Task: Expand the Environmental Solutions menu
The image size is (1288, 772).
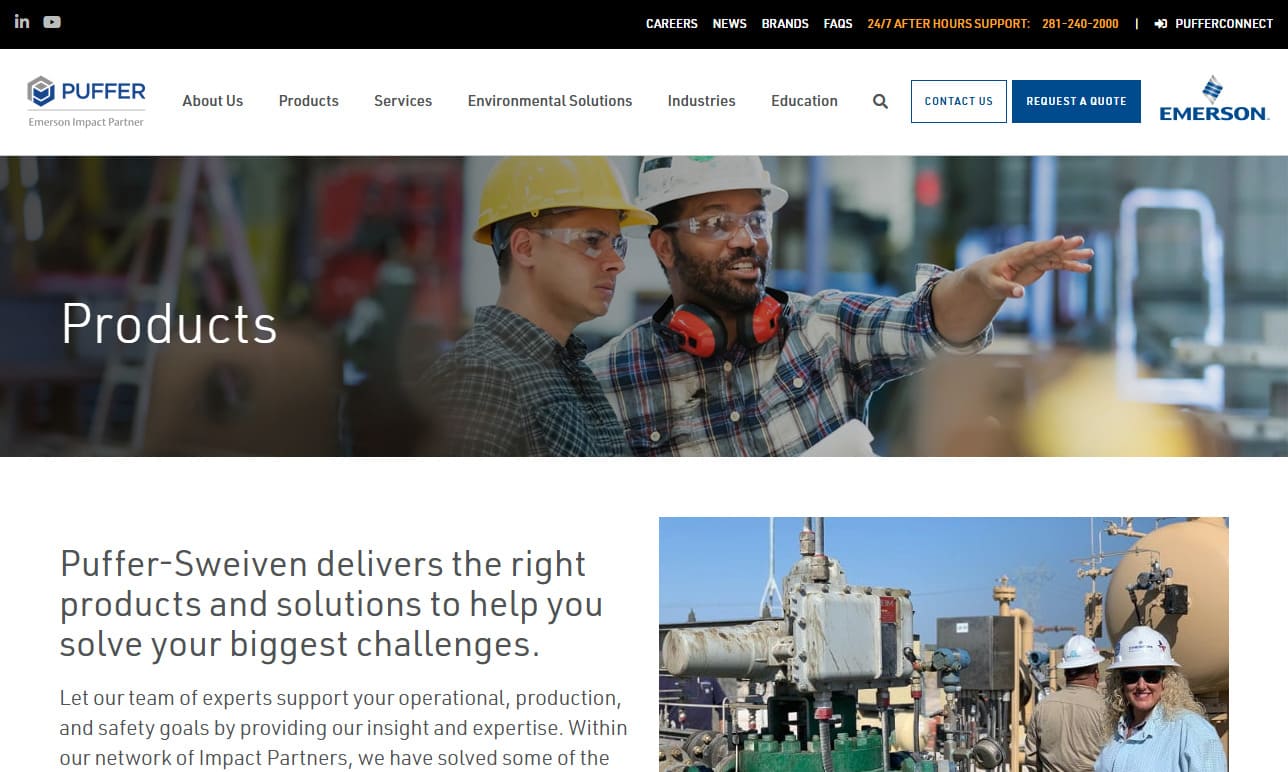Action: (550, 101)
